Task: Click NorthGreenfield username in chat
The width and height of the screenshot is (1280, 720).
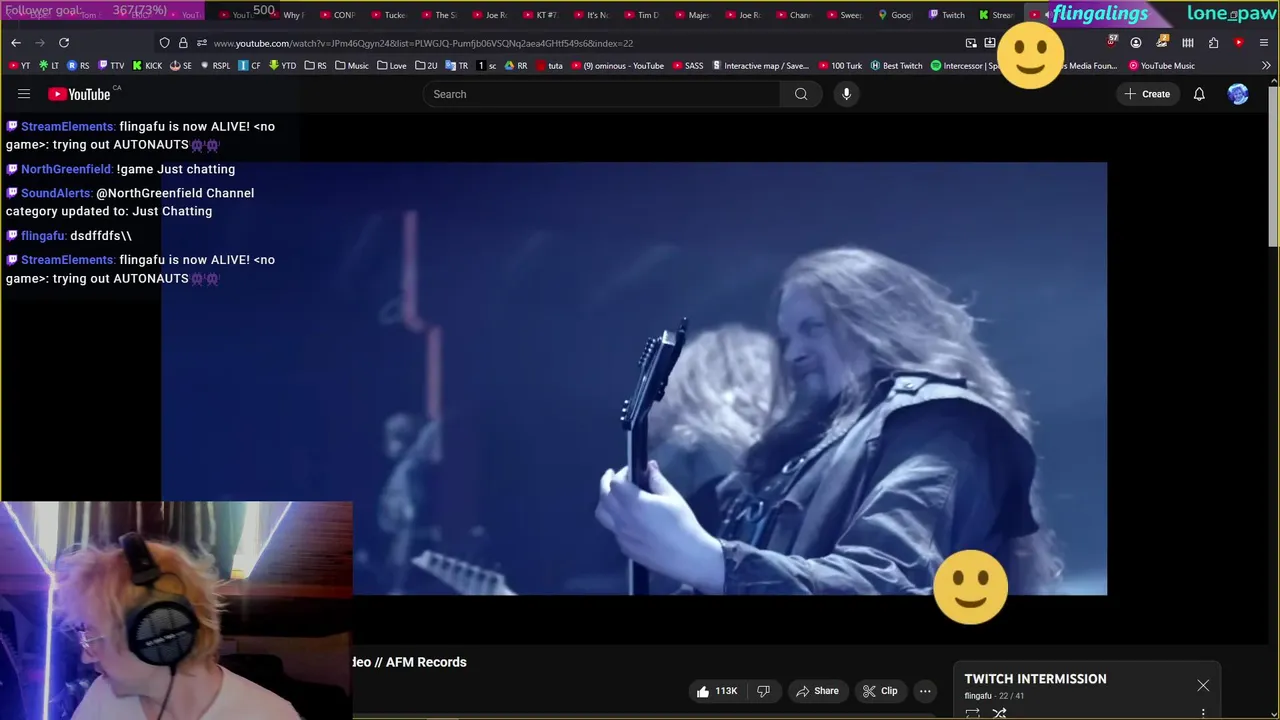Action: 66,169
